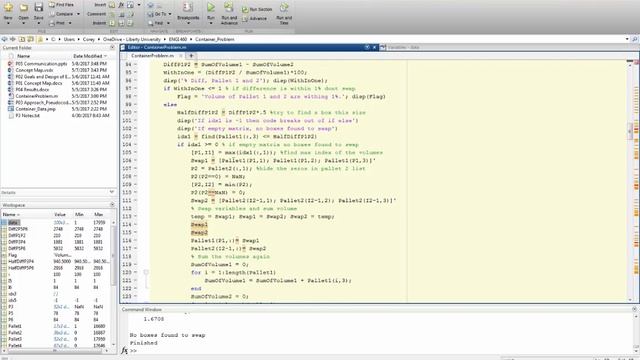This screenshot has height=360, width=640.
Task: Click the Run Section button
Action: 256,9
